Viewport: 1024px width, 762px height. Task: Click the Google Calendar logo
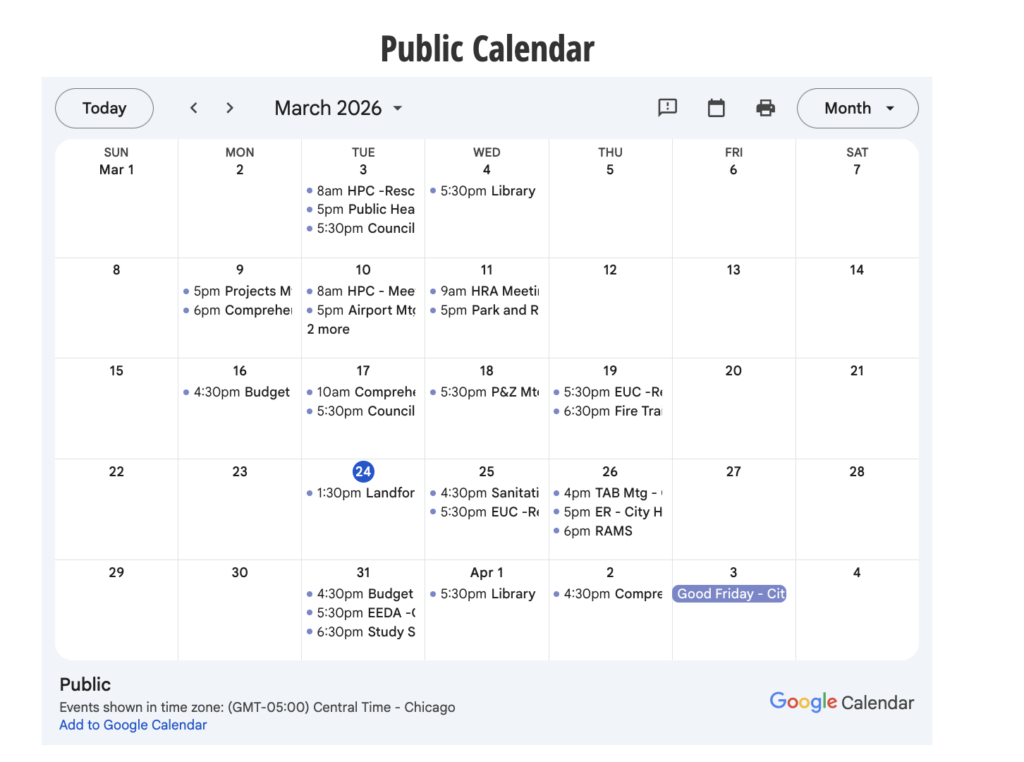841,702
